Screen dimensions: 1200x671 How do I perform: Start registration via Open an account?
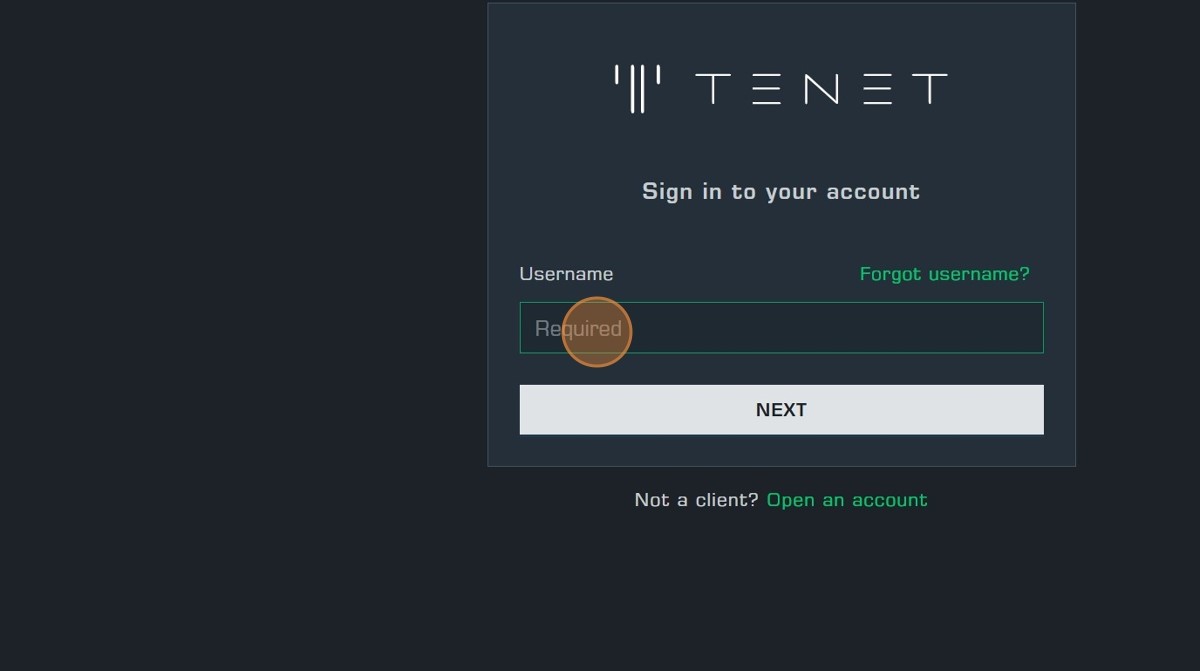pos(847,500)
